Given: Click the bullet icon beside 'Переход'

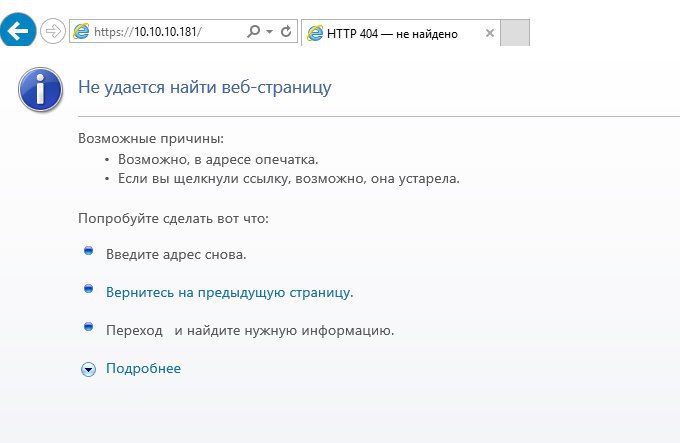Looking at the screenshot, I should 88,326.
